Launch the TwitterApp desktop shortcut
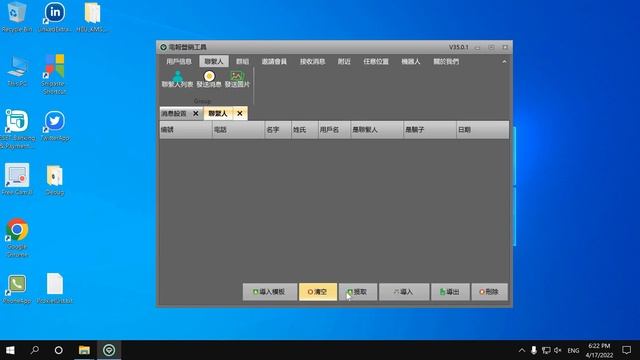The width and height of the screenshot is (640, 360). tap(55, 126)
